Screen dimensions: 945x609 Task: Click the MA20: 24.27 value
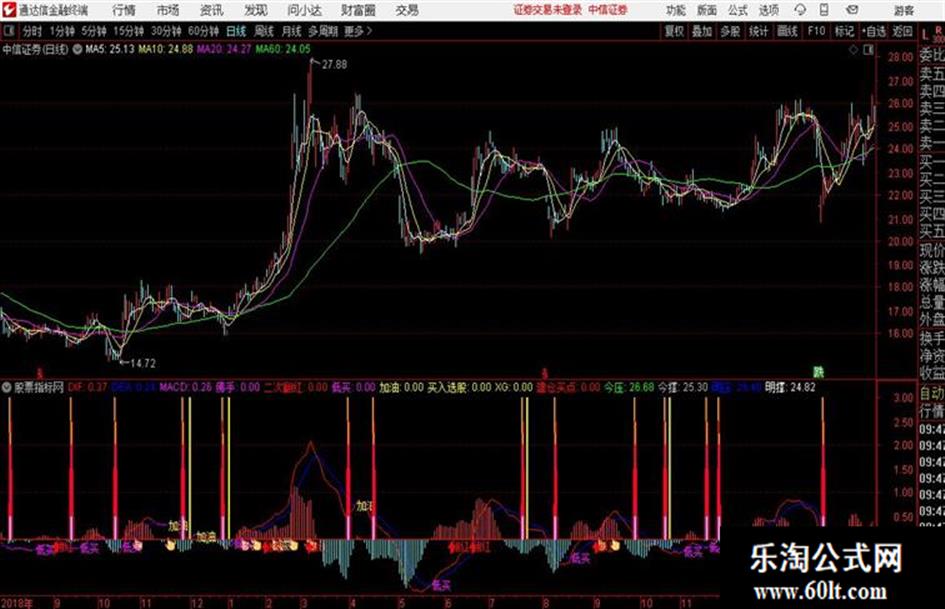coord(224,49)
